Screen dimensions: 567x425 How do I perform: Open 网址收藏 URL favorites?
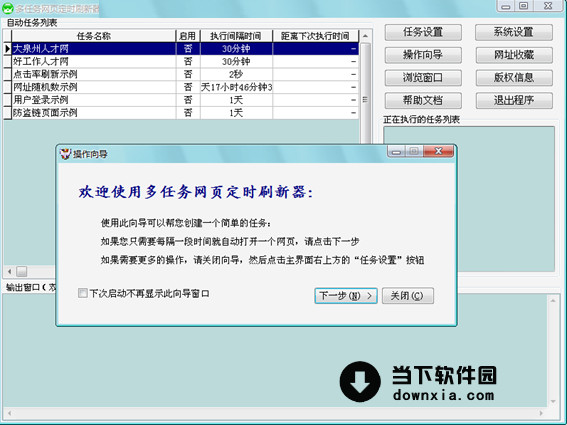pyautogui.click(x=514, y=55)
